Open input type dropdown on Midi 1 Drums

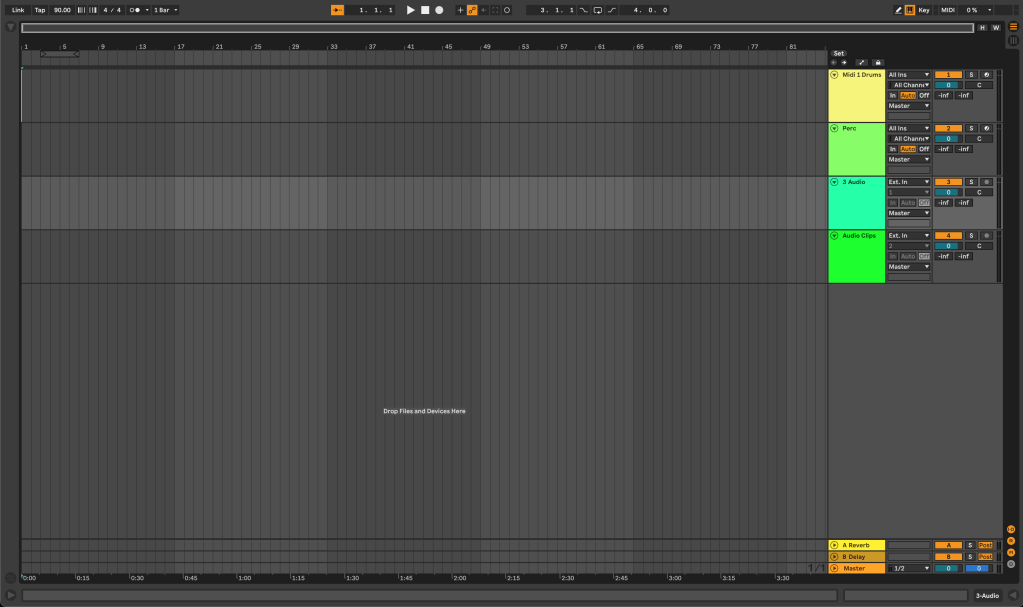coord(909,75)
